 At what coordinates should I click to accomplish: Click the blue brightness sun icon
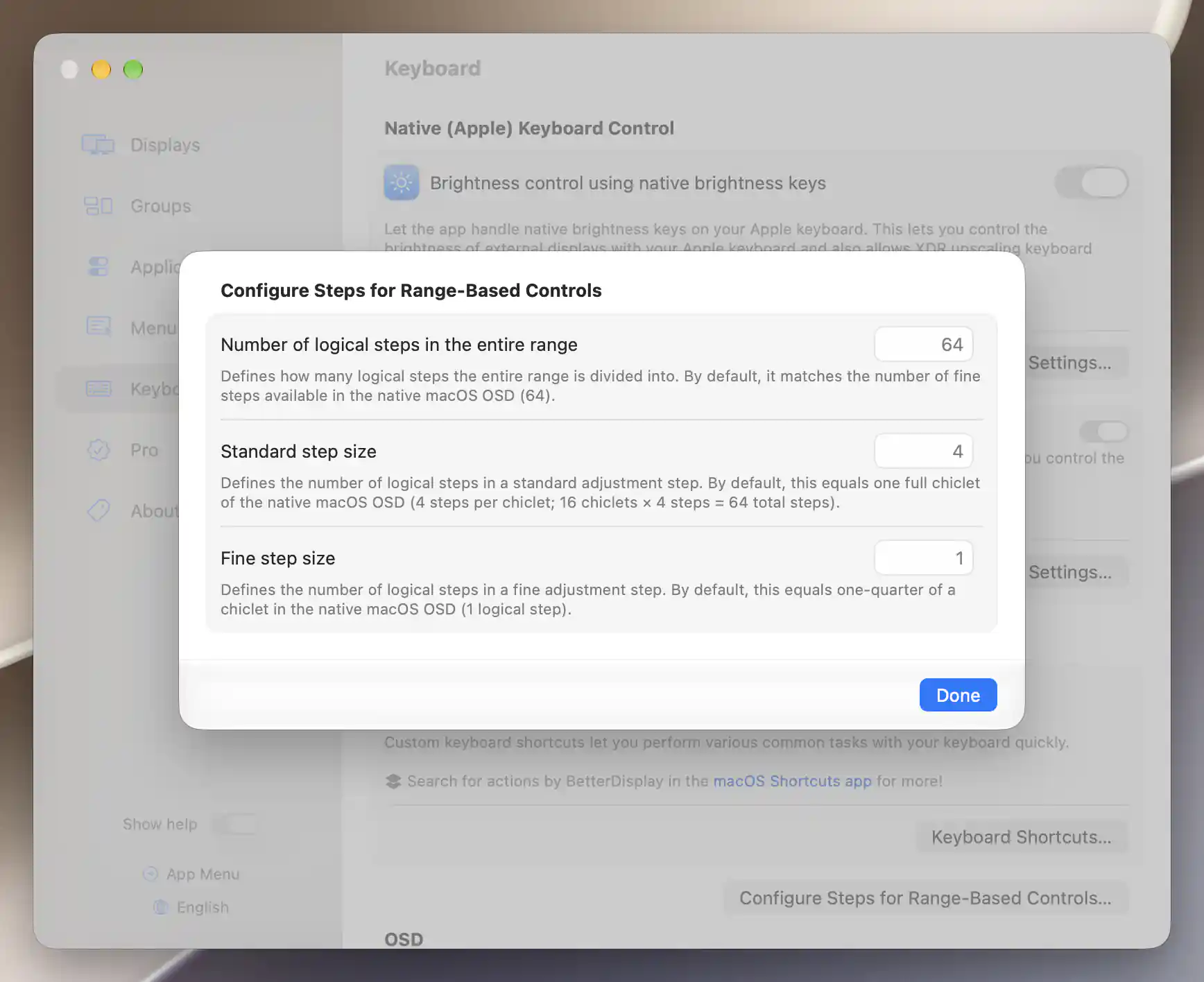[x=402, y=183]
